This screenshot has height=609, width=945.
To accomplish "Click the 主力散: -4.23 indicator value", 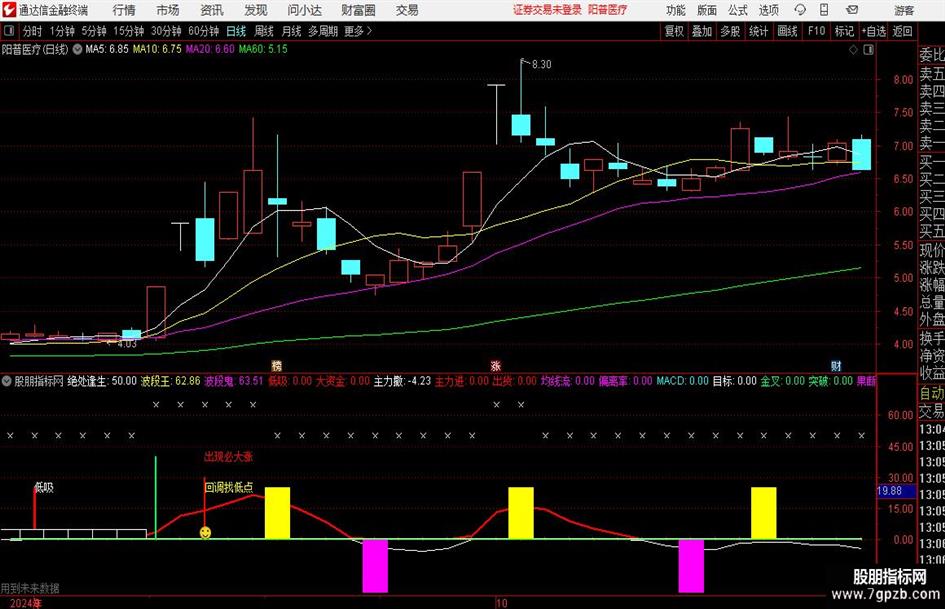I will [402, 381].
